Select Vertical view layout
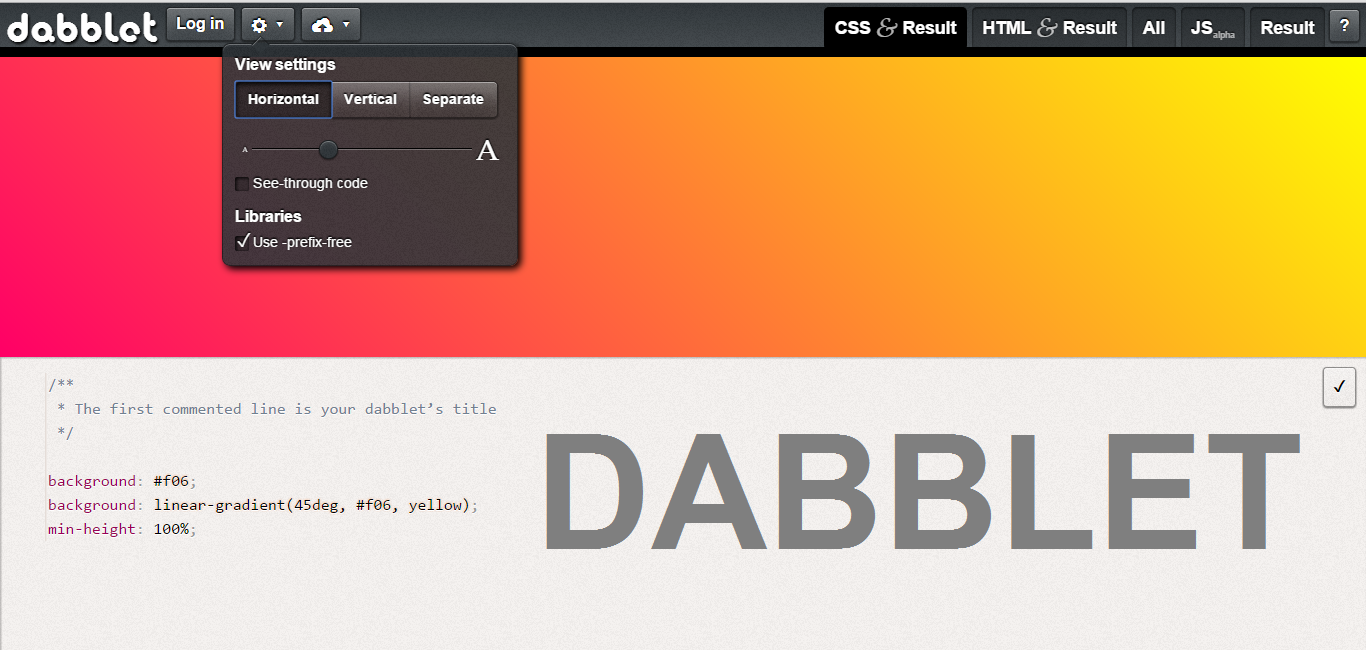 point(370,100)
